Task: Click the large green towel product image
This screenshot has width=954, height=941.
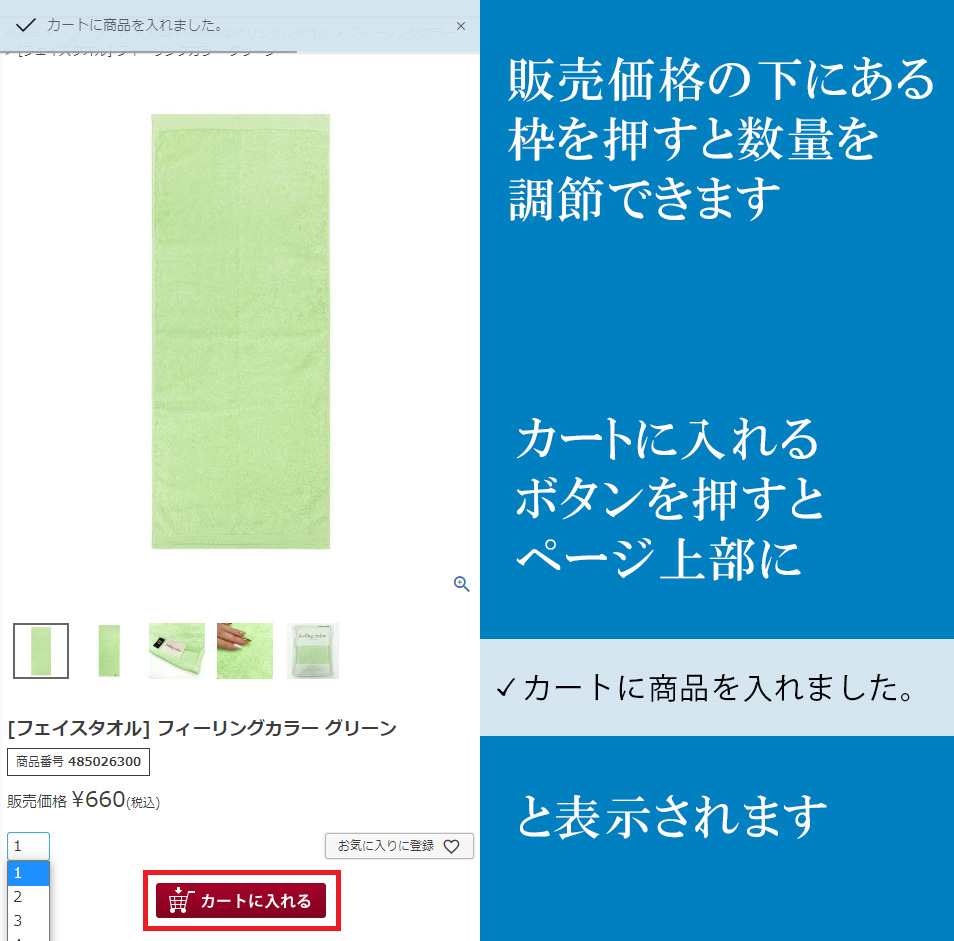Action: click(x=241, y=332)
